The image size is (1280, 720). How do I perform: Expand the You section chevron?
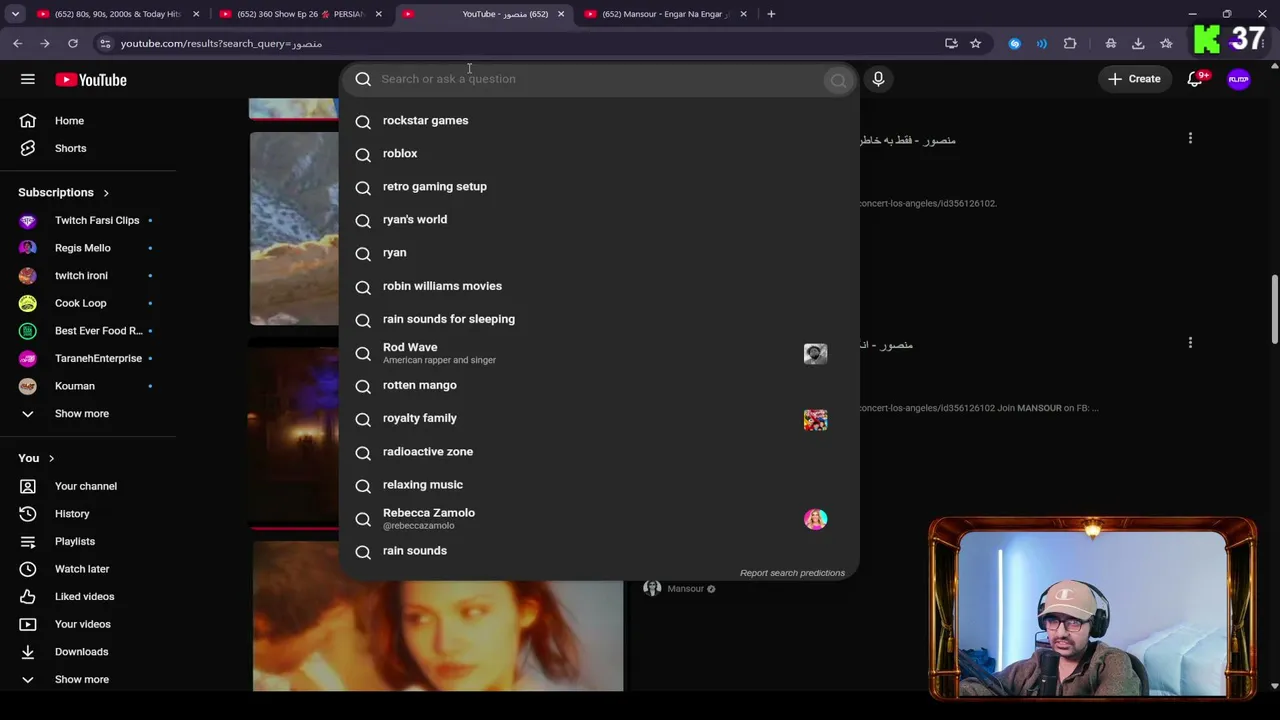(x=51, y=459)
